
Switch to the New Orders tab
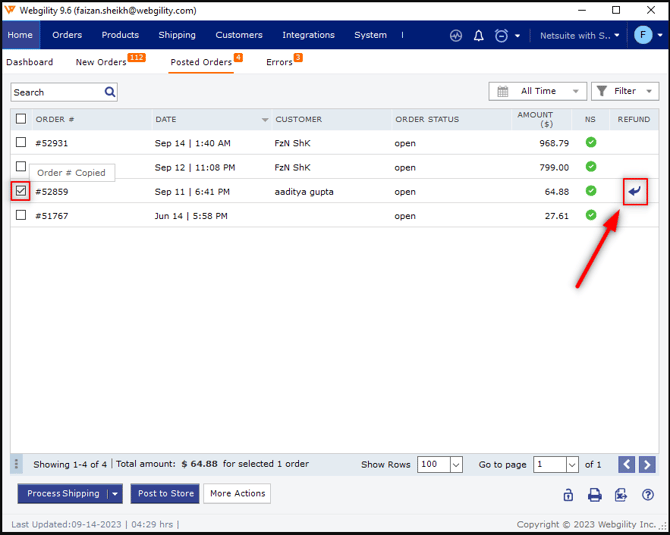(x=101, y=62)
